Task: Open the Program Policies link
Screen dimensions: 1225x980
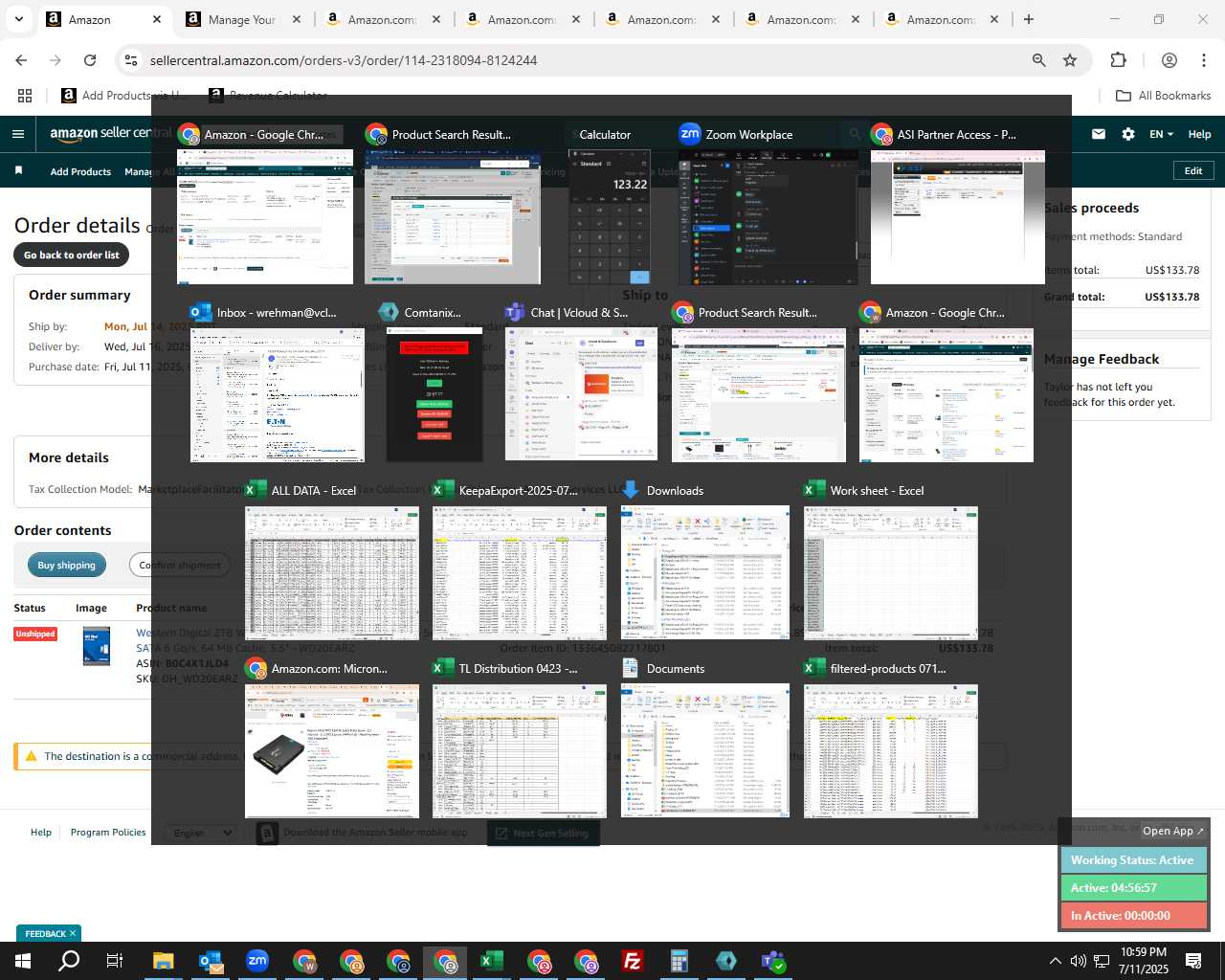Action: point(108,832)
